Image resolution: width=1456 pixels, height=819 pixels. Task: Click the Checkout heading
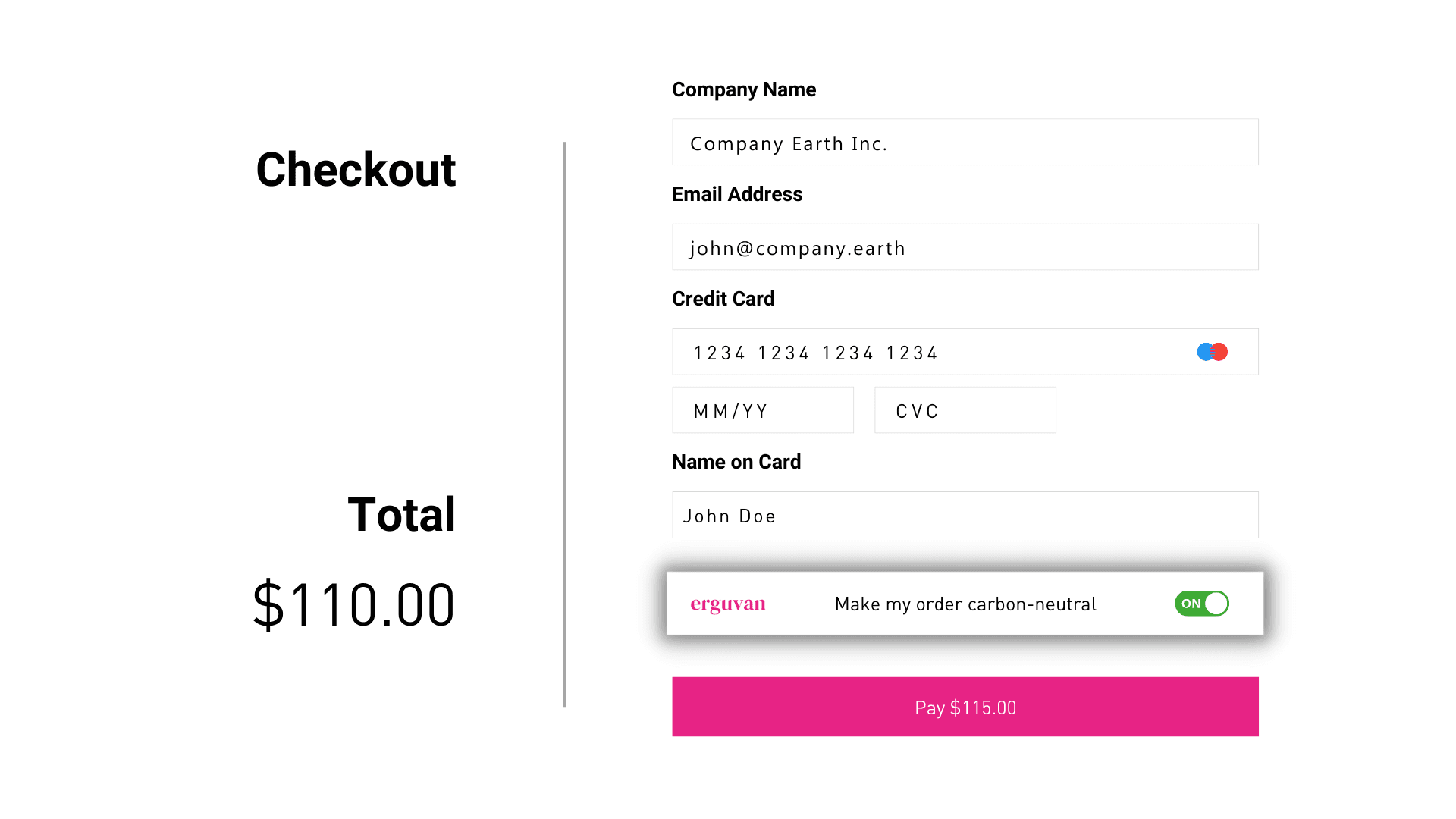(356, 169)
